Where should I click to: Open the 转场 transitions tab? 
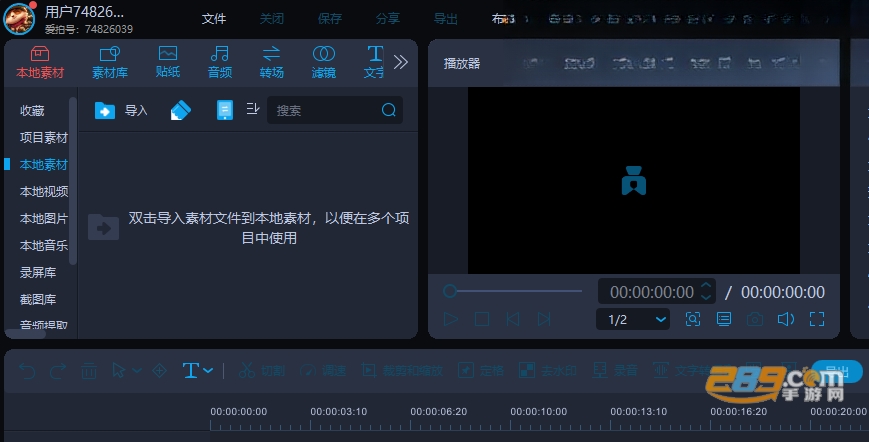pos(272,63)
